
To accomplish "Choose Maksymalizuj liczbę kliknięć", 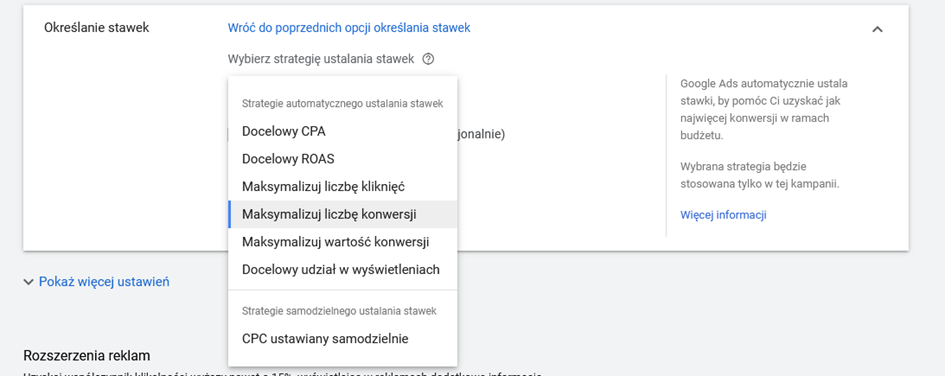I will coord(342,187).
